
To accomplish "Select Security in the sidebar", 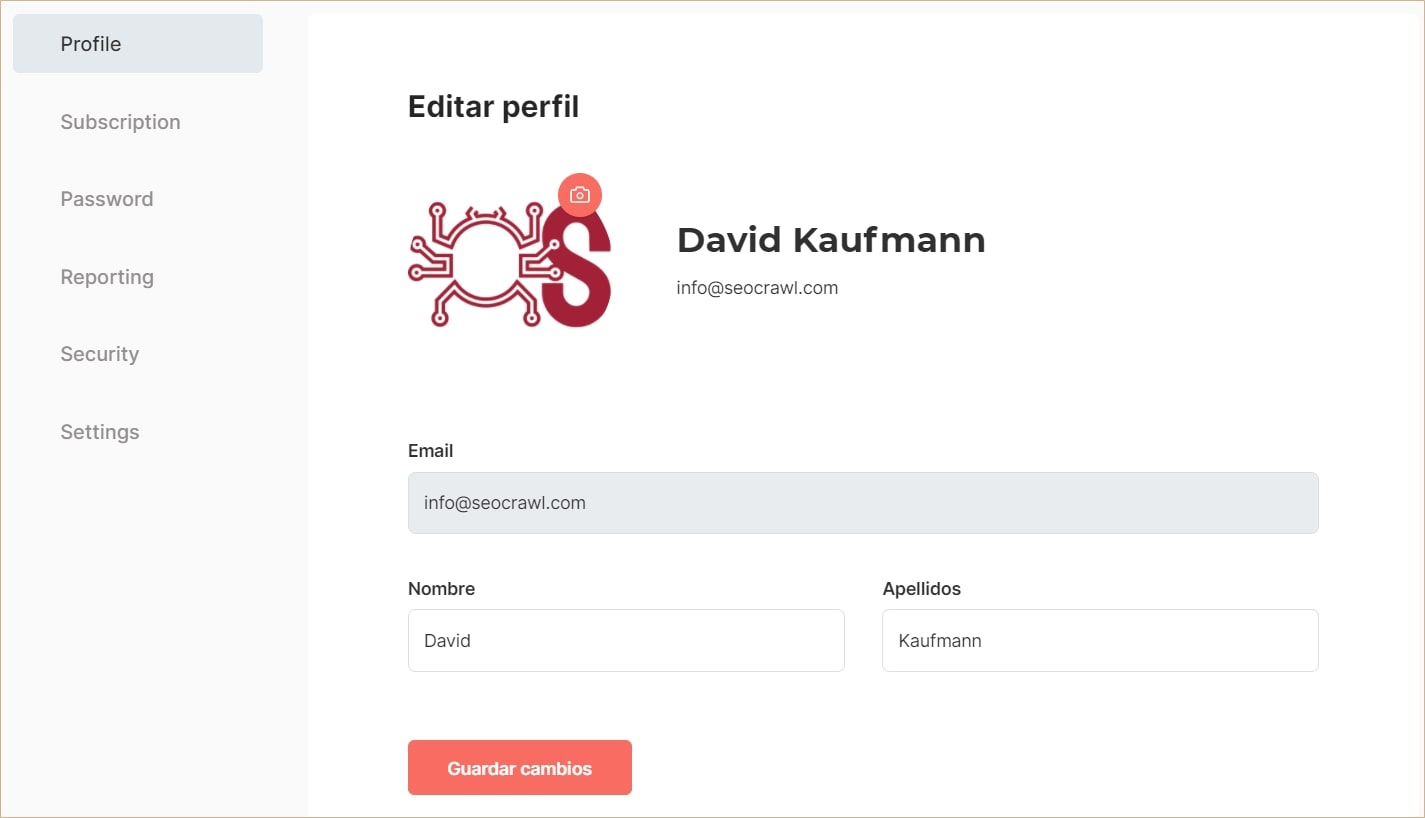I will point(99,354).
